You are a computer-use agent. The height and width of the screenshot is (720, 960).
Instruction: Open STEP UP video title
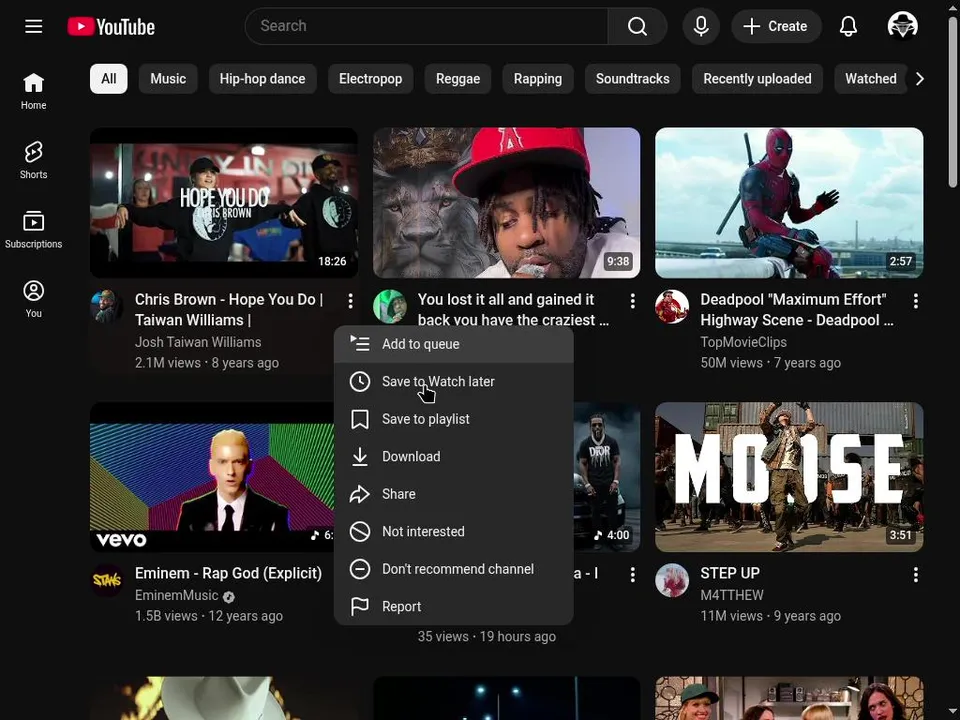(x=730, y=573)
